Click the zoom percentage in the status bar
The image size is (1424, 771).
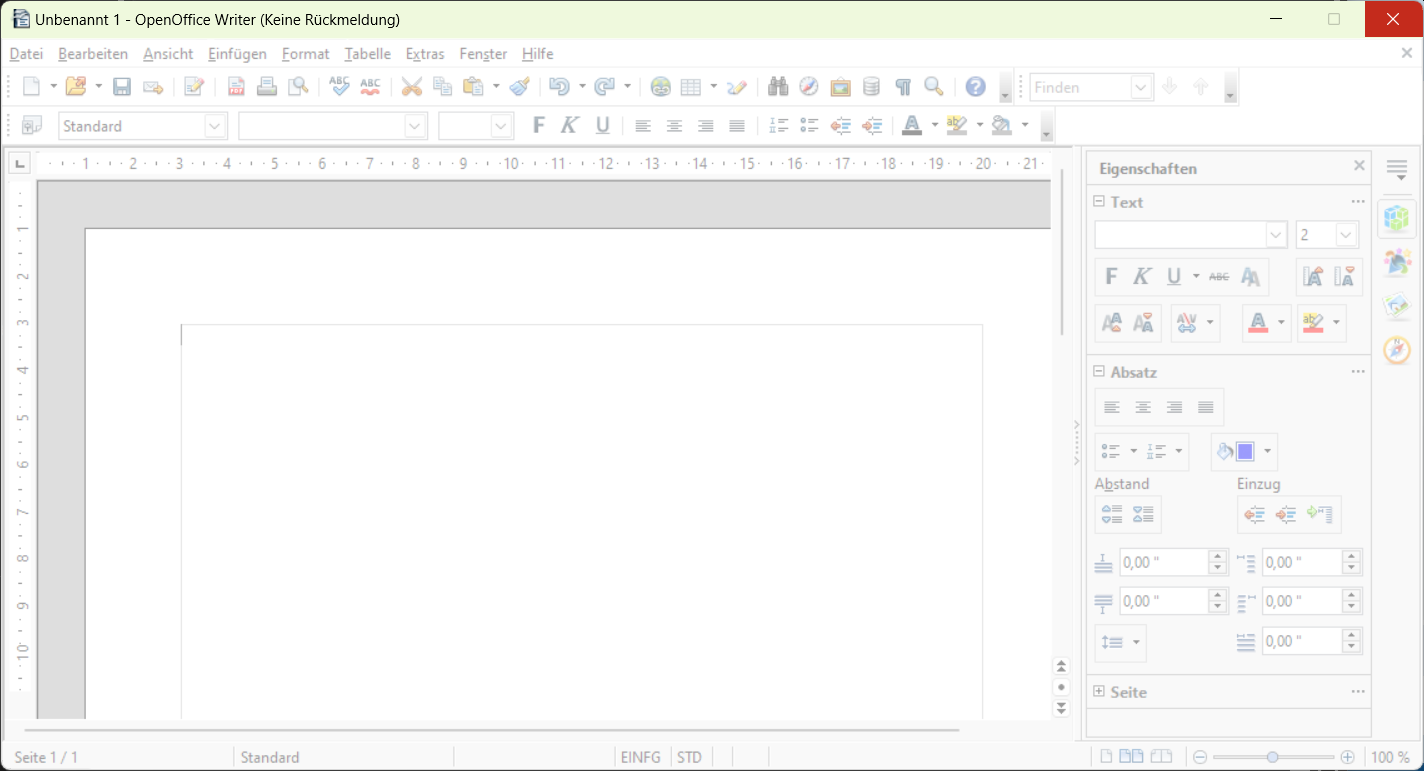(x=1390, y=757)
